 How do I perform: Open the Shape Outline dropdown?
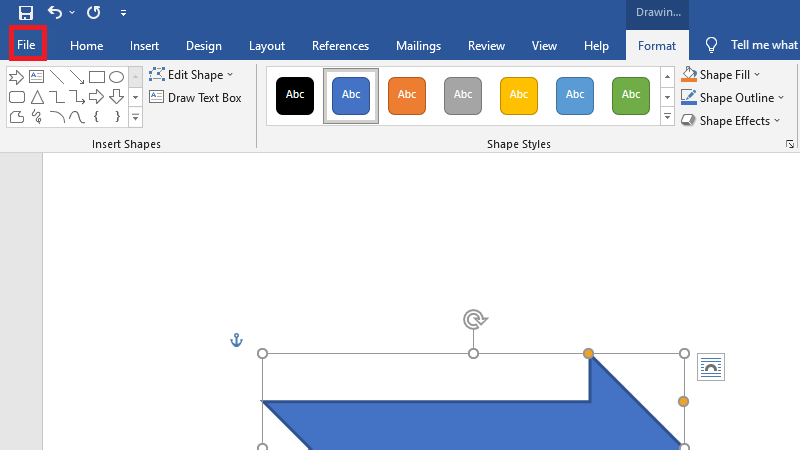click(728, 98)
